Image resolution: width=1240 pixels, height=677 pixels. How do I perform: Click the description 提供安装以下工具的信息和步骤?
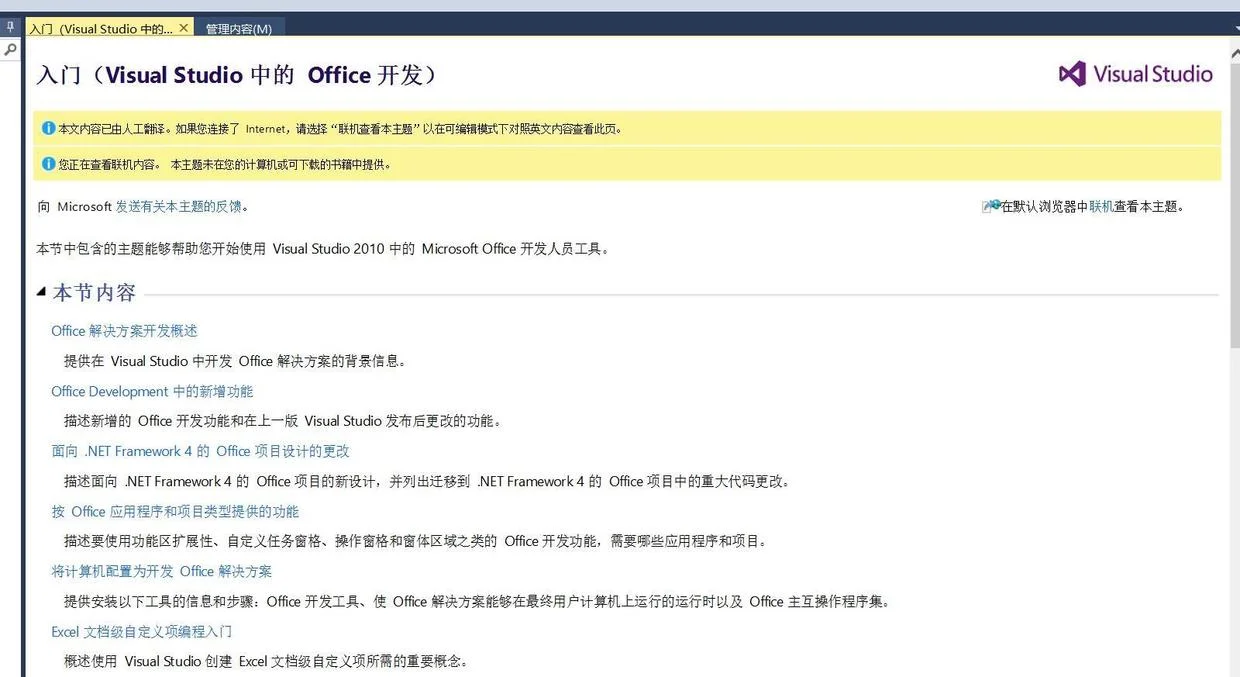coord(477,601)
